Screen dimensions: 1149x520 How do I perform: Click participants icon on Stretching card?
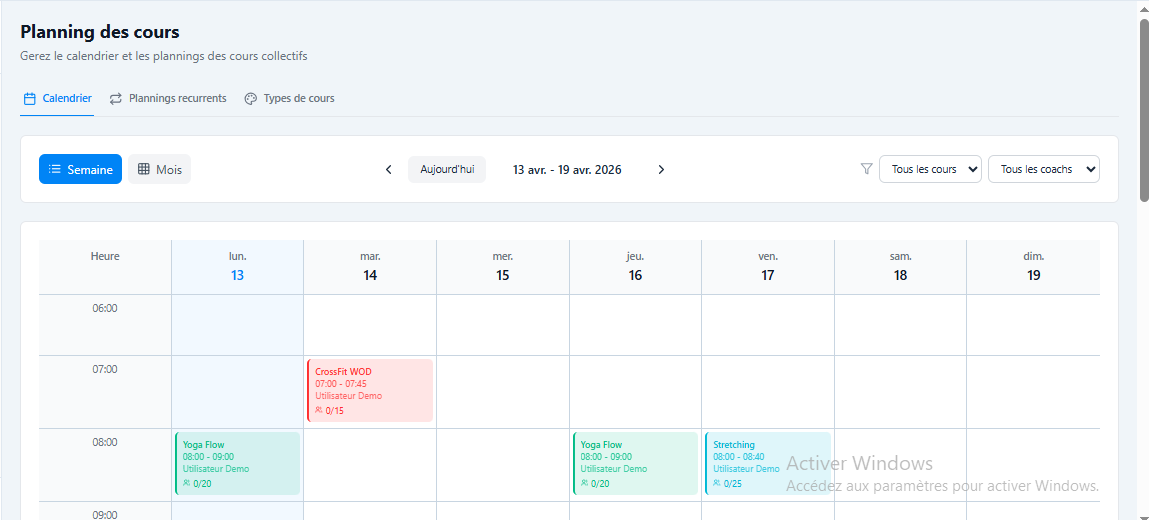coord(717,483)
